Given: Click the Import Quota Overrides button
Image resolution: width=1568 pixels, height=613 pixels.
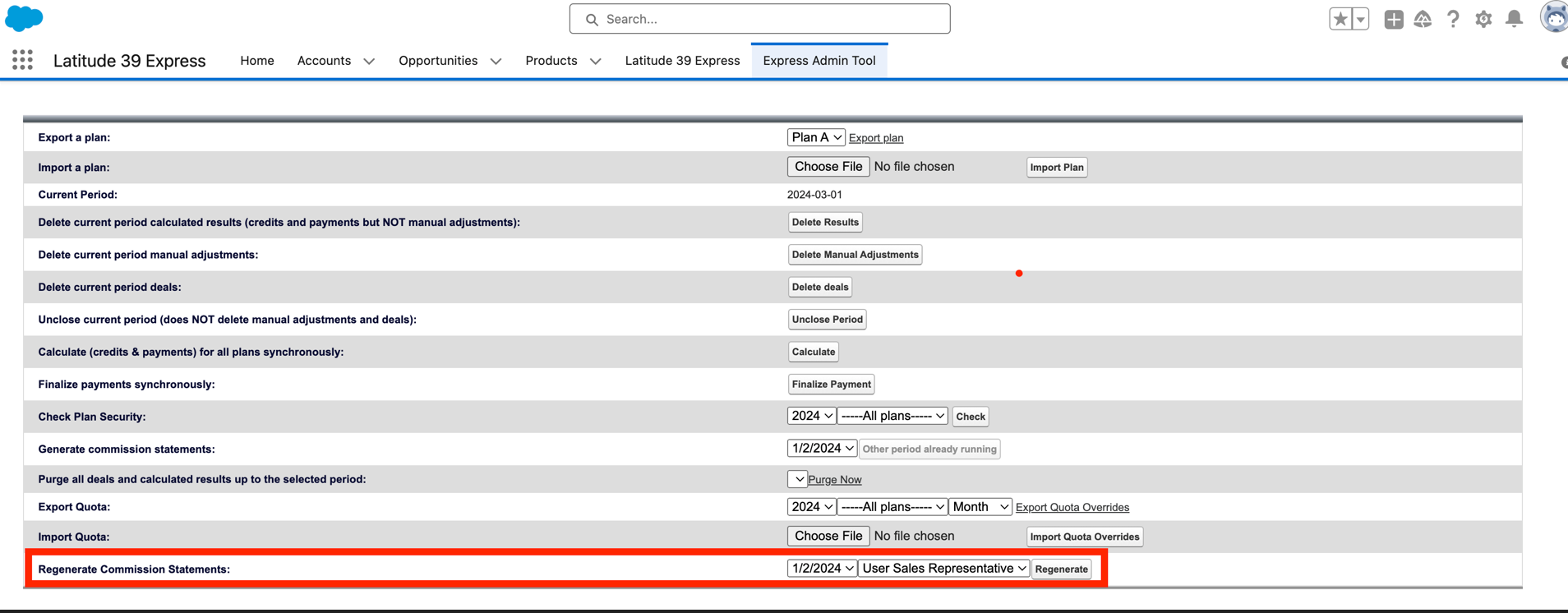Looking at the screenshot, I should pyautogui.click(x=1085, y=537).
